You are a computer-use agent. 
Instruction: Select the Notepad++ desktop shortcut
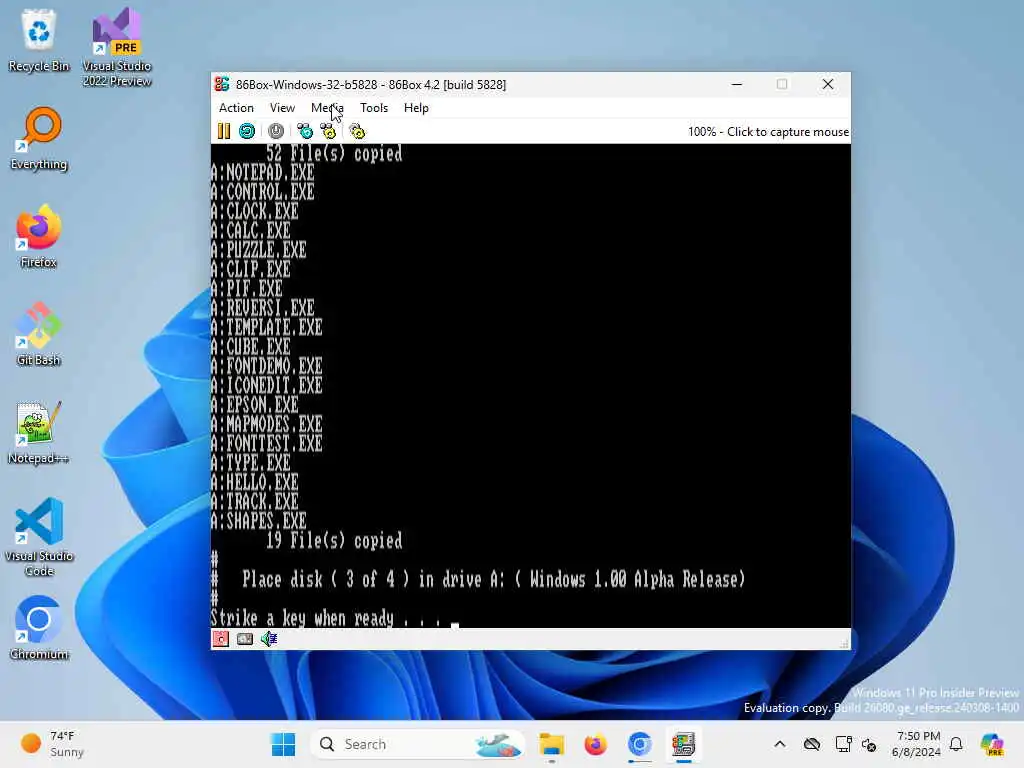[x=39, y=432]
